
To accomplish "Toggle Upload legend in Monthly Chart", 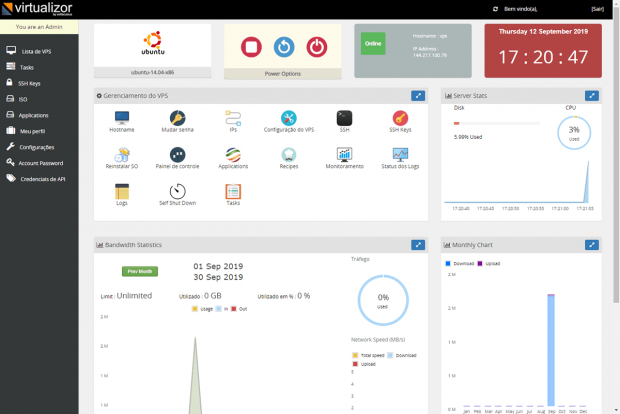I will tap(489, 263).
